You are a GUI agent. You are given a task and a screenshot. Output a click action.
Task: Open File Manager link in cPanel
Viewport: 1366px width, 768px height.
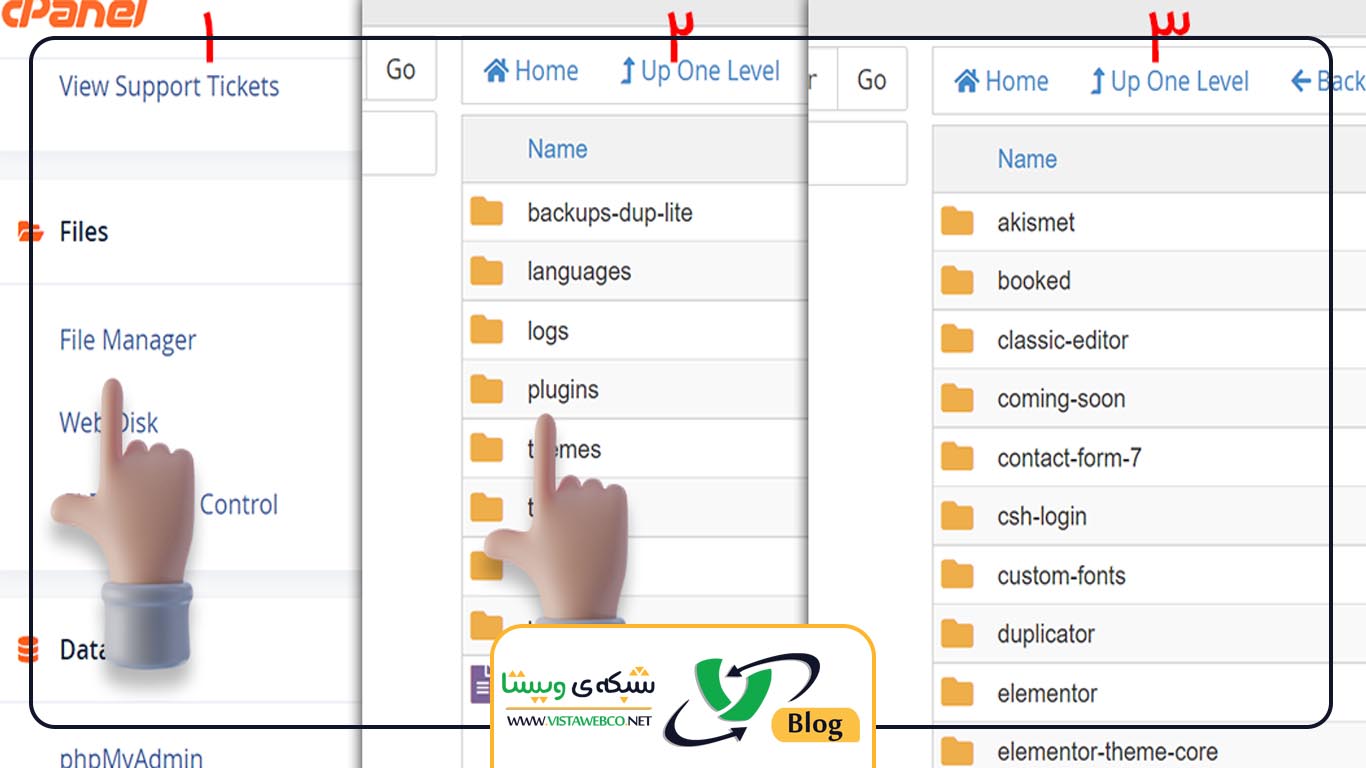point(128,341)
